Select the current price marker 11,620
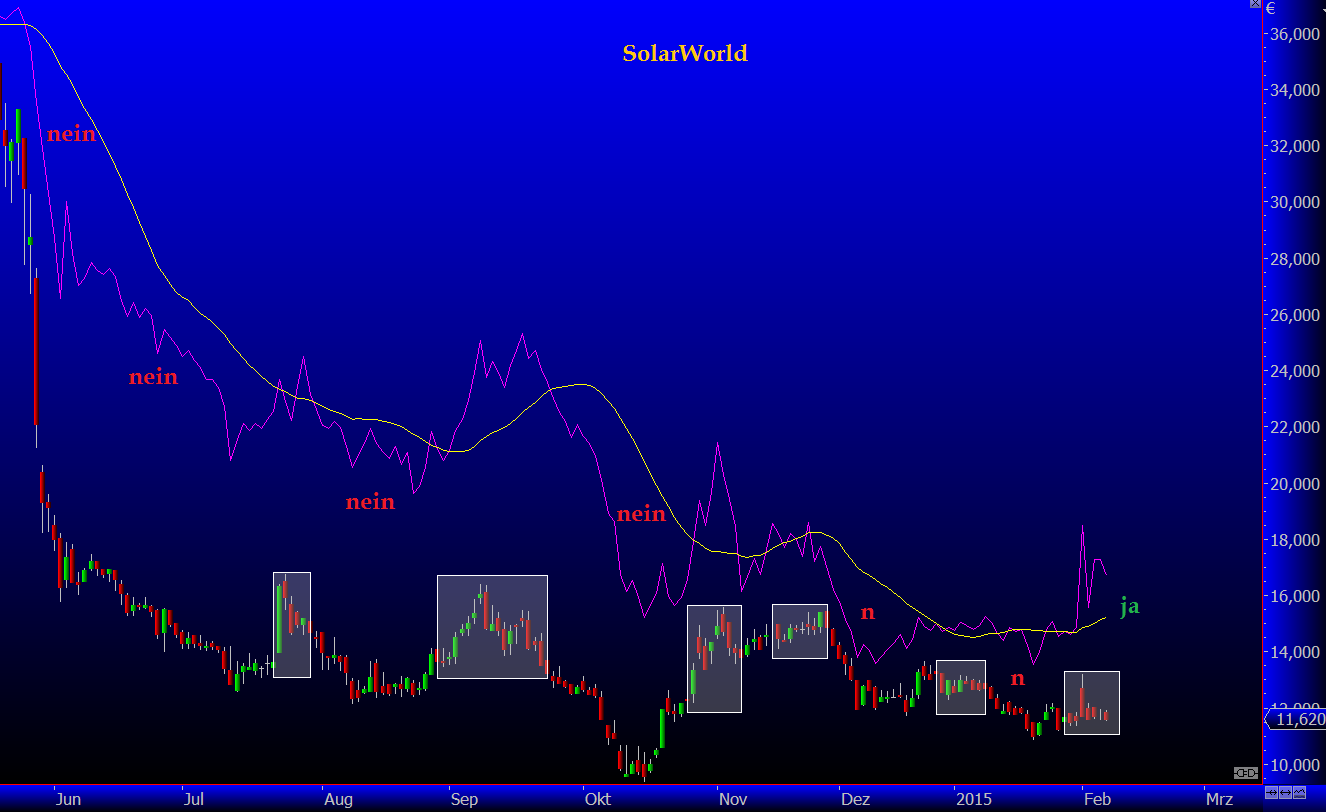 click(1296, 718)
